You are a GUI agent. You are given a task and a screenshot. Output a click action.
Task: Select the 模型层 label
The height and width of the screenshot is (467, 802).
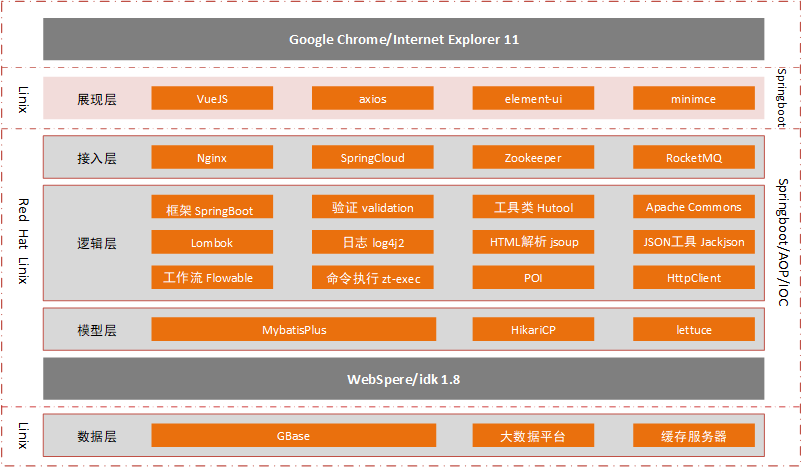[x=97, y=330]
